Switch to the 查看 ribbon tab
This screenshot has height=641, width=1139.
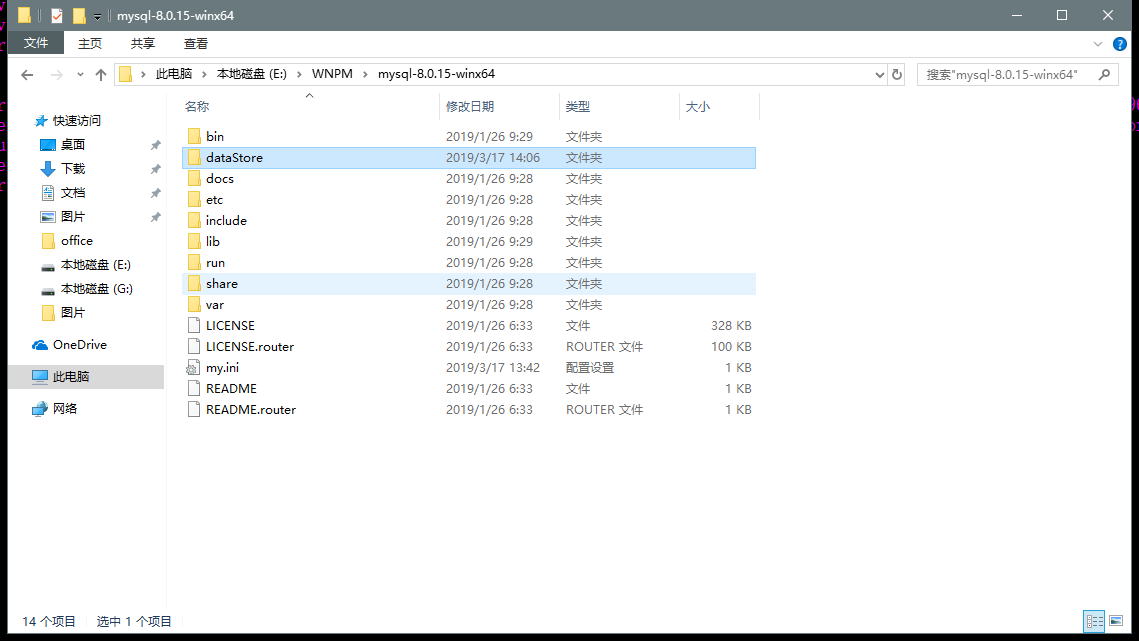[x=195, y=44]
